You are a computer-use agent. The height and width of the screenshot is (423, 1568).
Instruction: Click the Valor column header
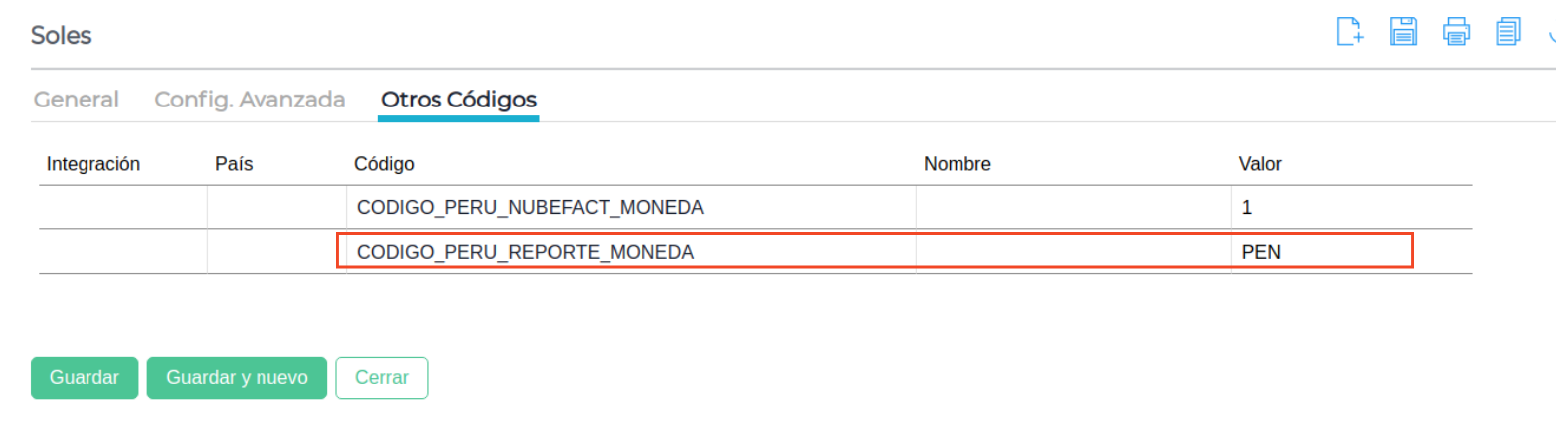[x=1259, y=164]
